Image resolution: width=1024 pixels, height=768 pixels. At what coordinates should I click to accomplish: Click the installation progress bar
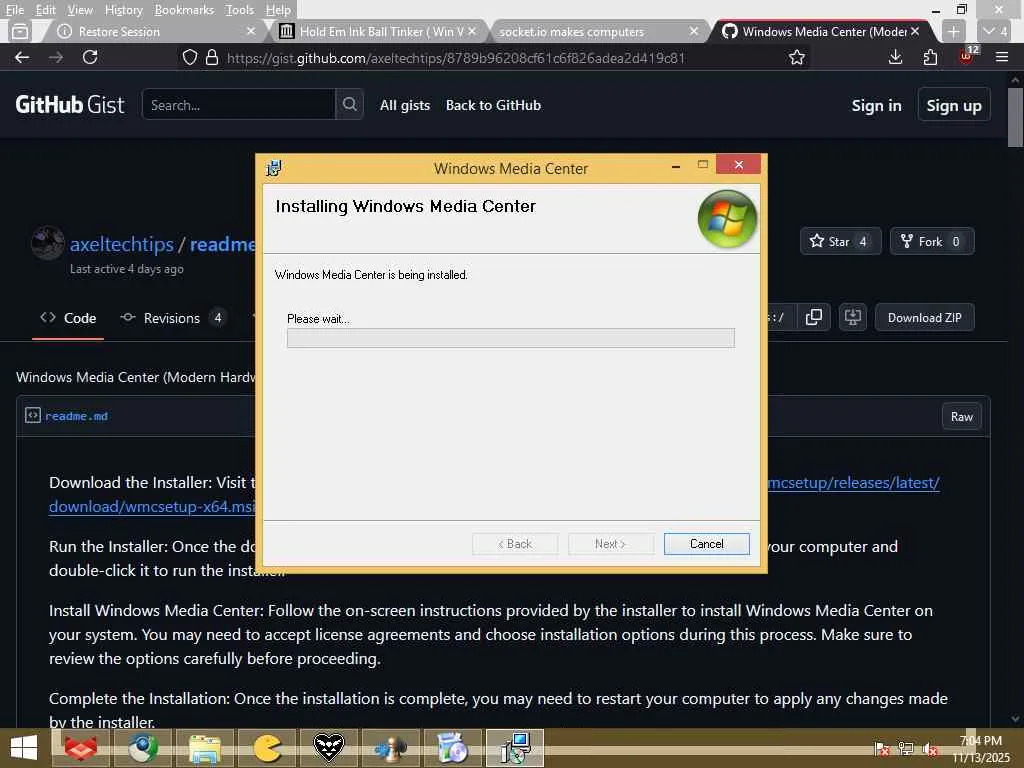point(511,338)
